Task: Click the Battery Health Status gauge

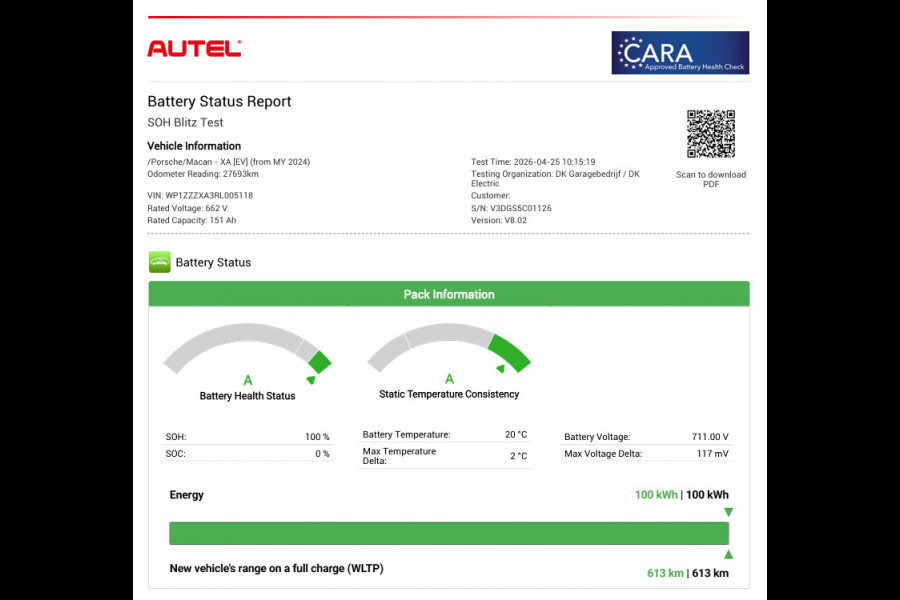Action: point(247,350)
